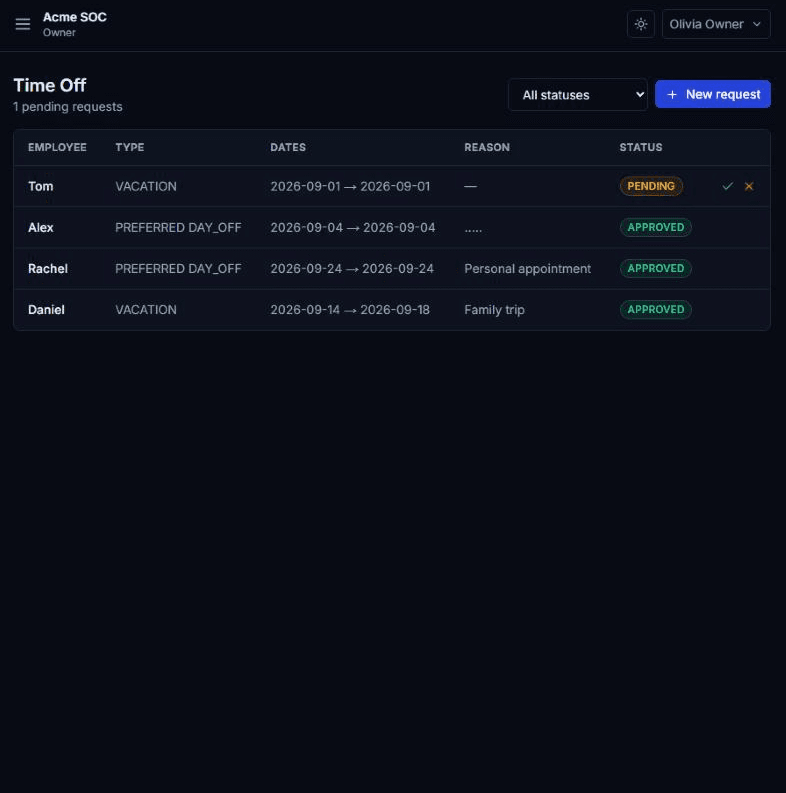786x793 pixels.
Task: Approve Tom's pending request checkmark
Action: (x=727, y=186)
